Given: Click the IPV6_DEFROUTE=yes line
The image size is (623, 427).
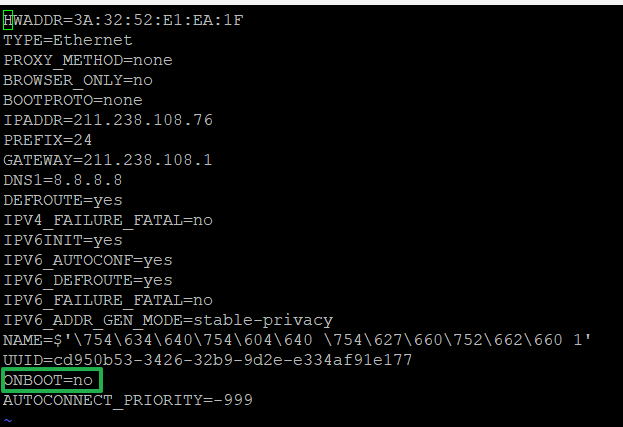Looking at the screenshot, I should pos(88,280).
